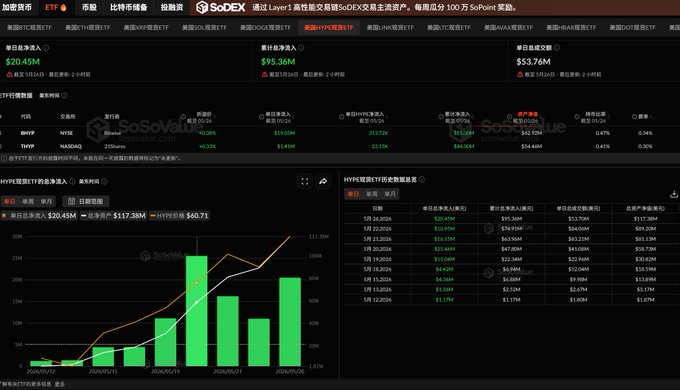Select 单周 interval above the chart
The image size is (680, 390).
click(x=28, y=201)
